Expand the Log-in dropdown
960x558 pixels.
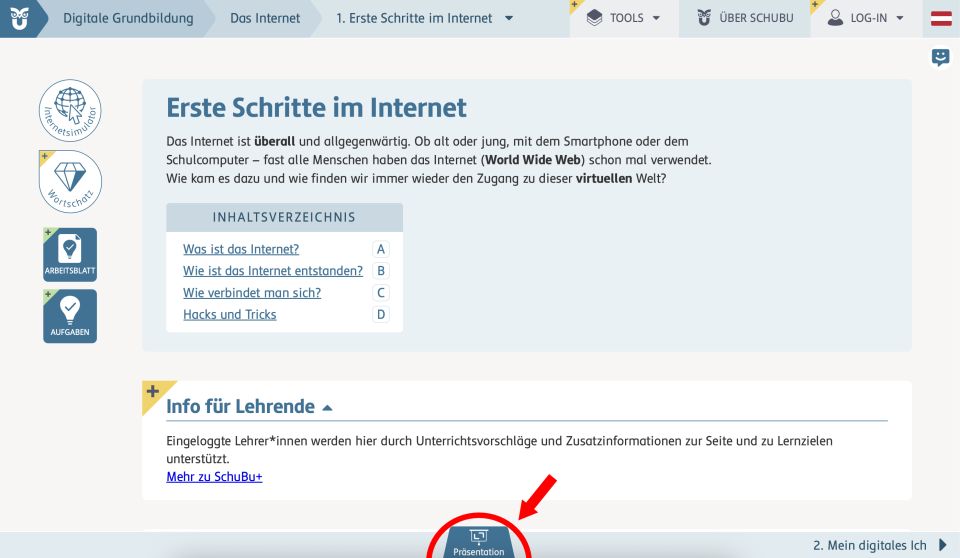[865, 18]
